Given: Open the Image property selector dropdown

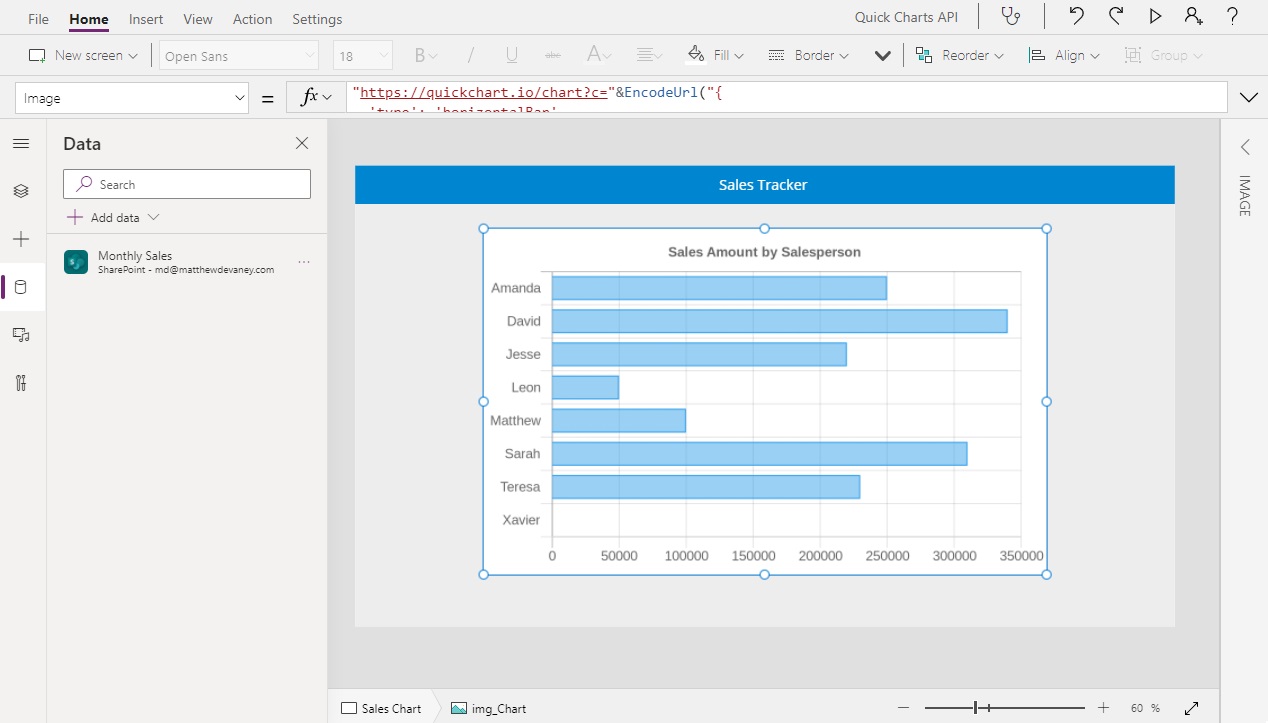Looking at the screenshot, I should click(132, 98).
